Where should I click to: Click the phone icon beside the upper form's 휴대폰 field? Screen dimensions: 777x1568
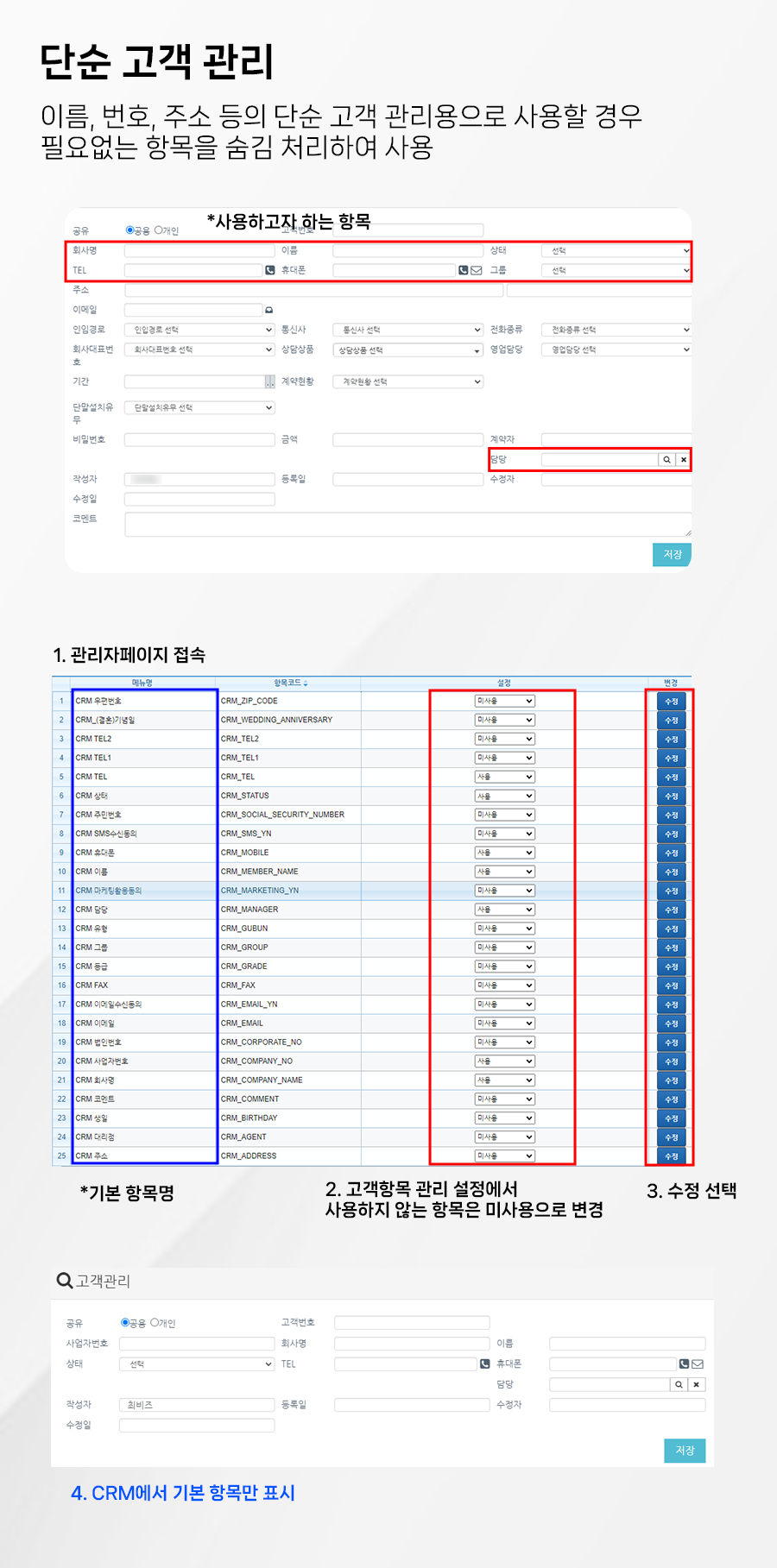tap(464, 270)
